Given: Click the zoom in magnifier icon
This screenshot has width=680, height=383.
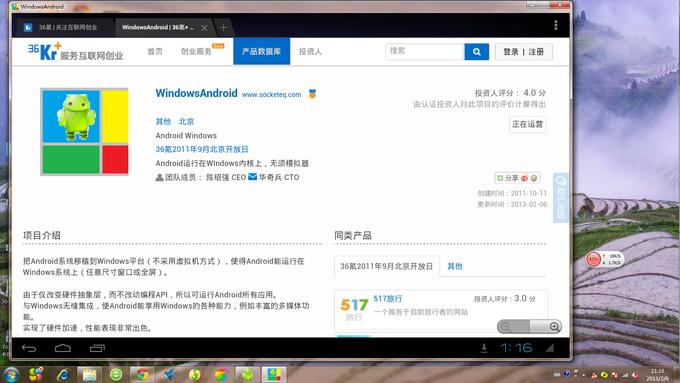Looking at the screenshot, I should [x=554, y=327].
